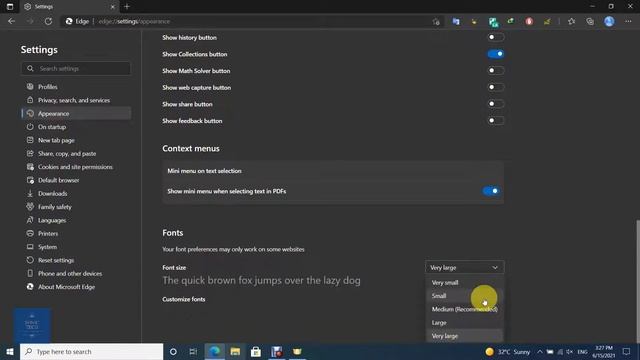Choose Very large in the dropdown list
Viewport: 640px width, 360px height.
(464, 336)
